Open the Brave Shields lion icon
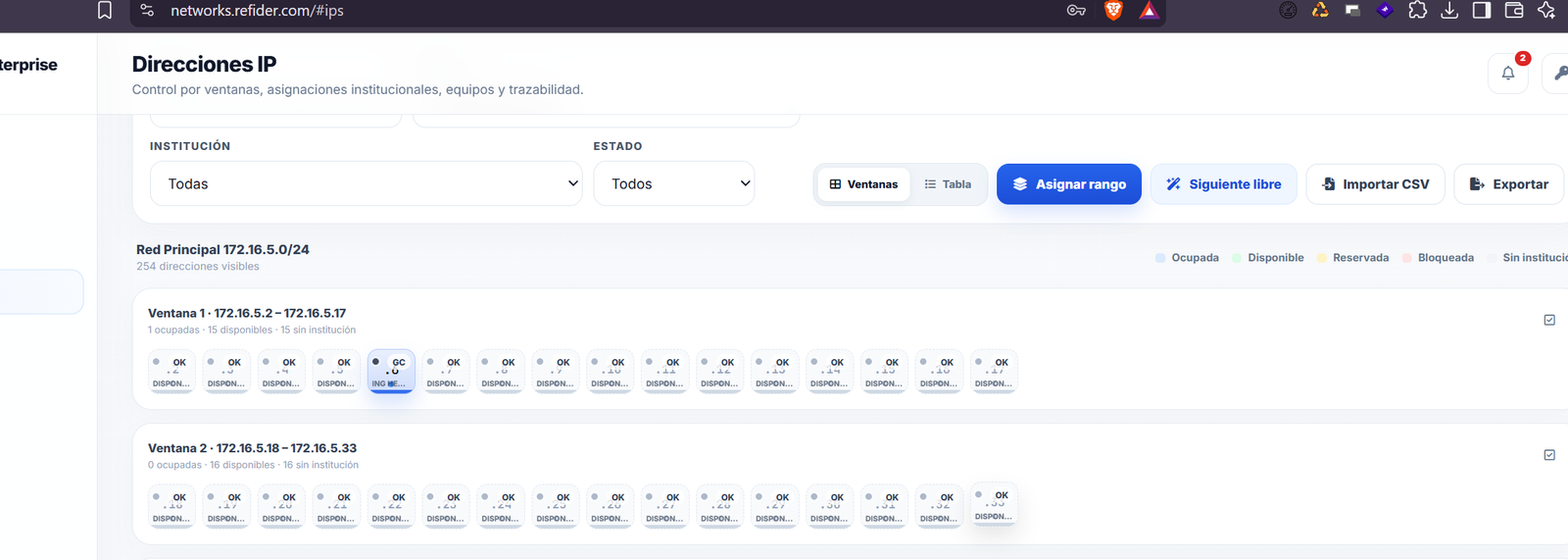 1113,11
